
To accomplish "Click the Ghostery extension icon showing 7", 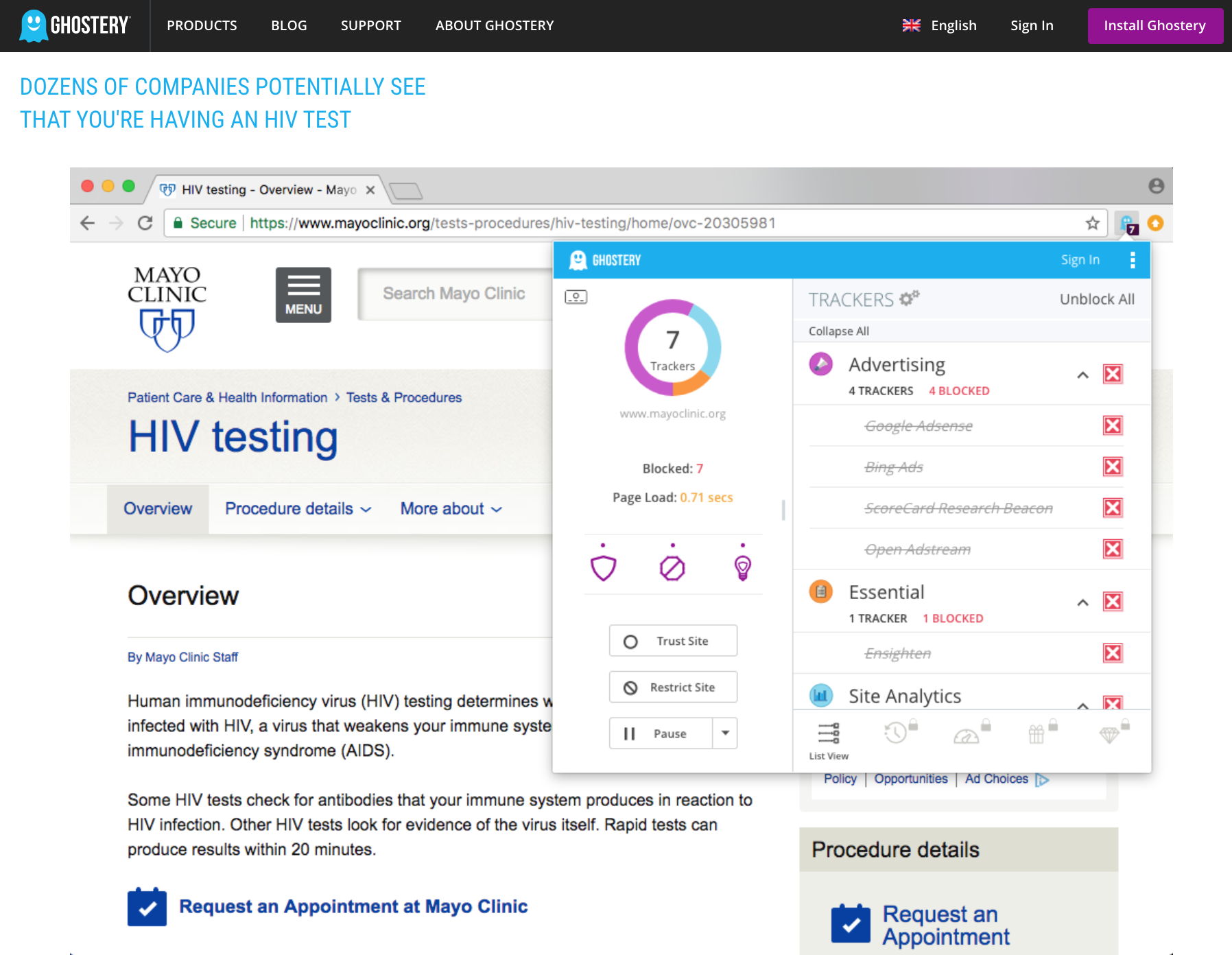I will 1127,224.
